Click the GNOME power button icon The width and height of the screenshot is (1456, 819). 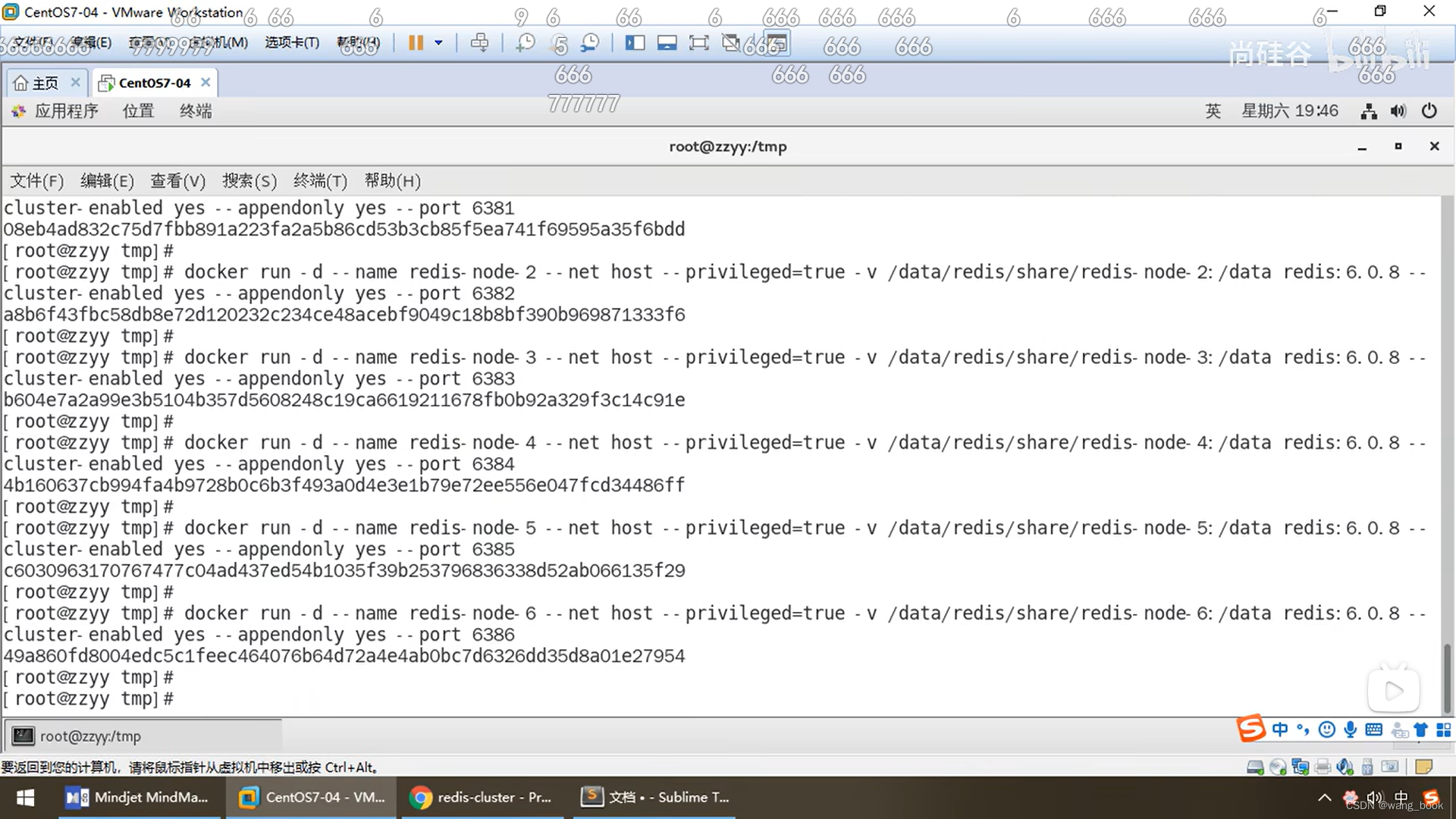1429,111
